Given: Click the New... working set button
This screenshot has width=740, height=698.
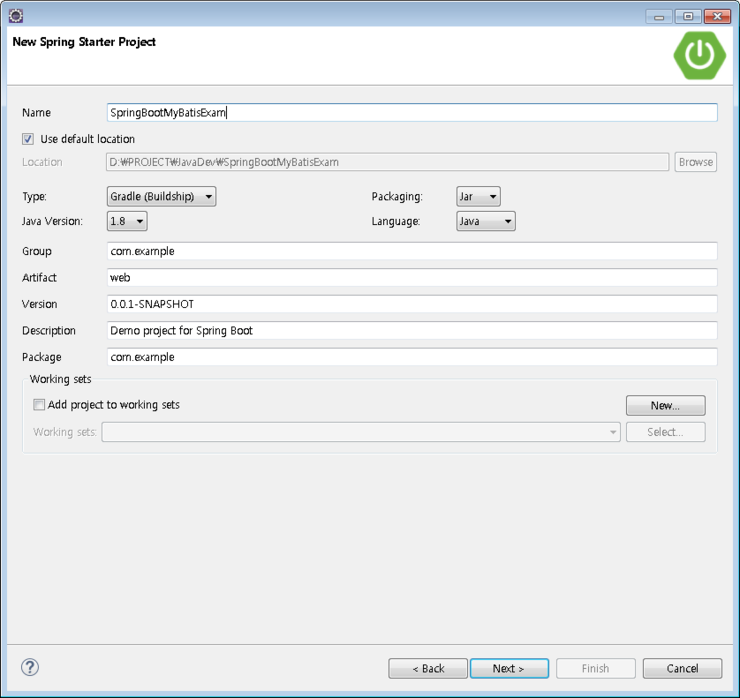Looking at the screenshot, I should [x=665, y=405].
